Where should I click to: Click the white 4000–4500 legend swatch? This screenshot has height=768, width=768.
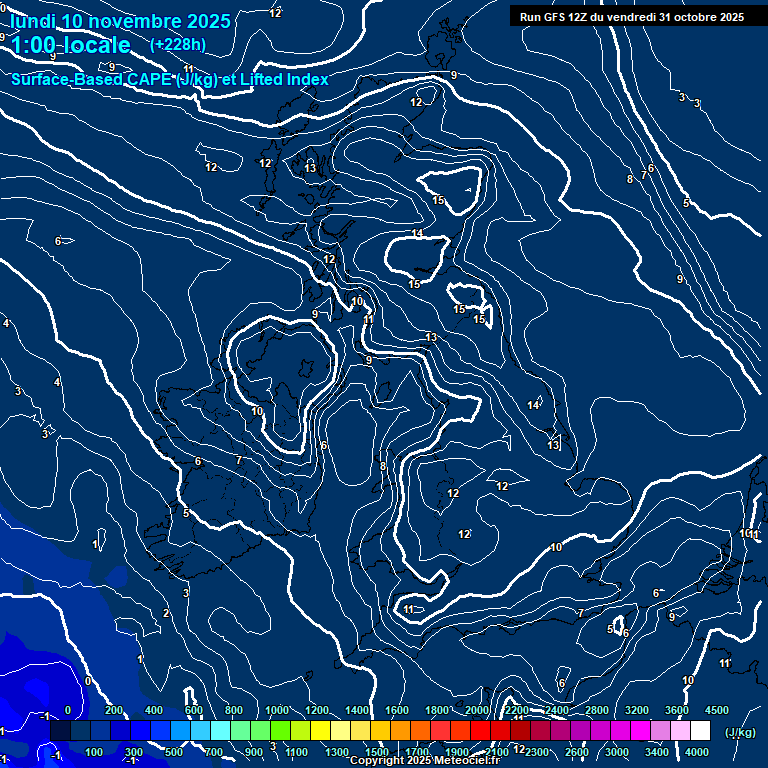click(x=700, y=730)
